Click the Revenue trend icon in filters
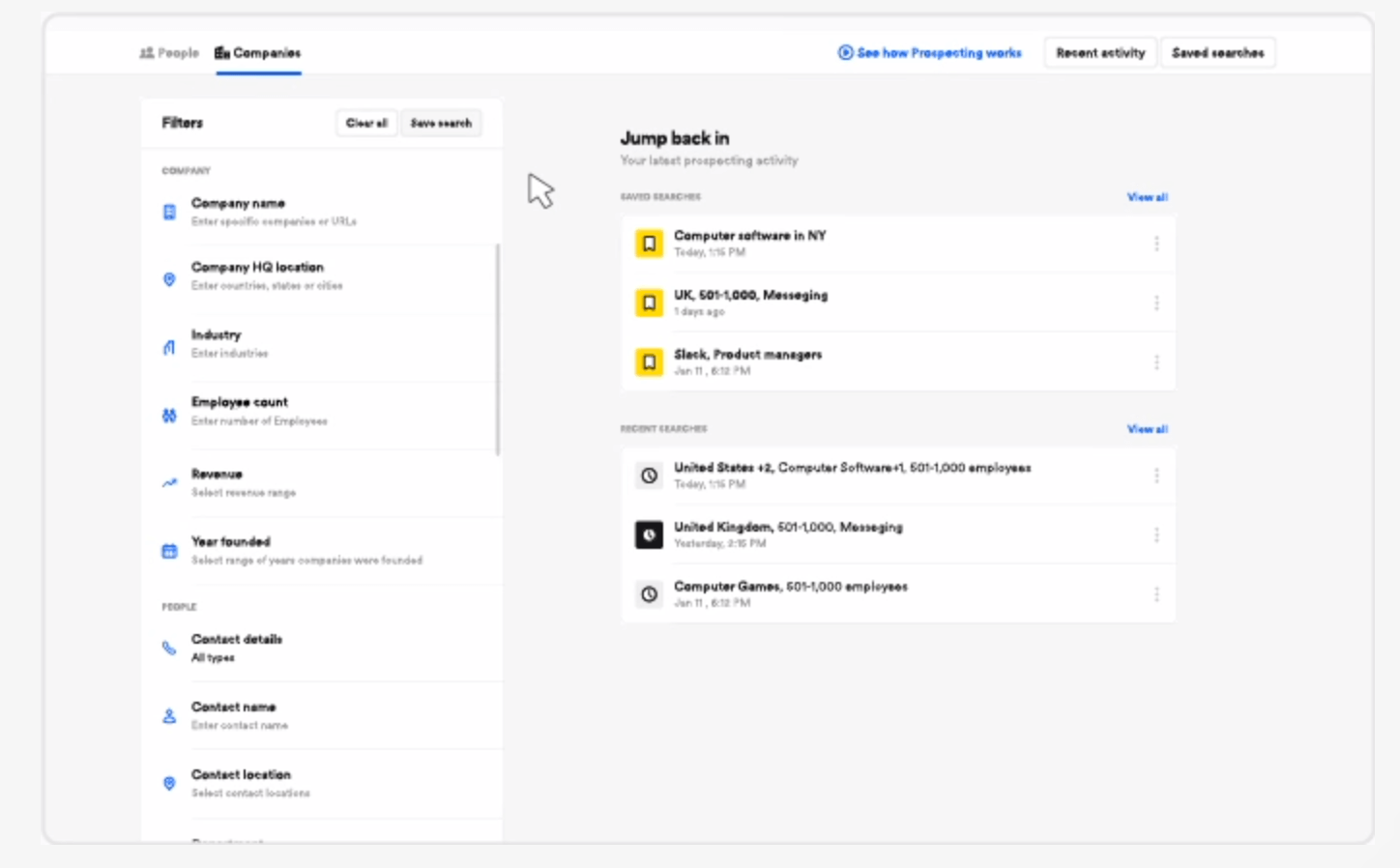The image size is (1400, 868). (169, 482)
